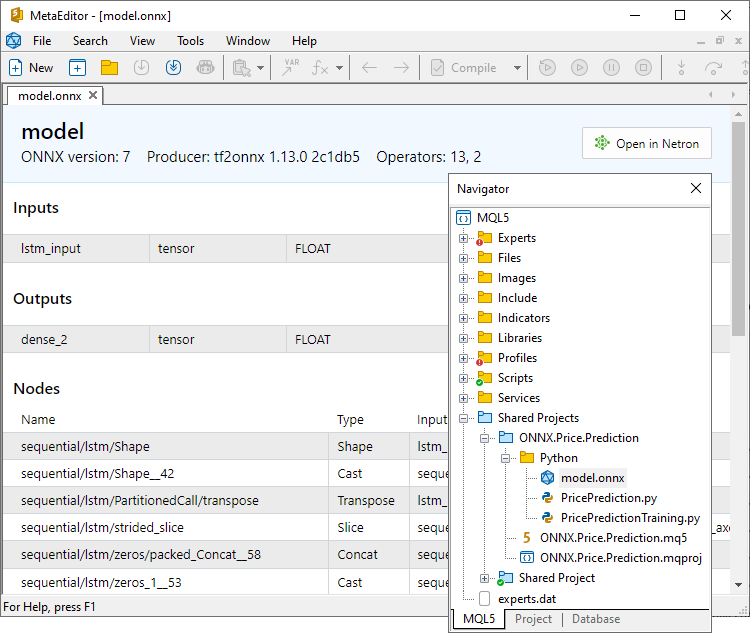
Task: Expand the Shared Project node
Action: point(485,578)
